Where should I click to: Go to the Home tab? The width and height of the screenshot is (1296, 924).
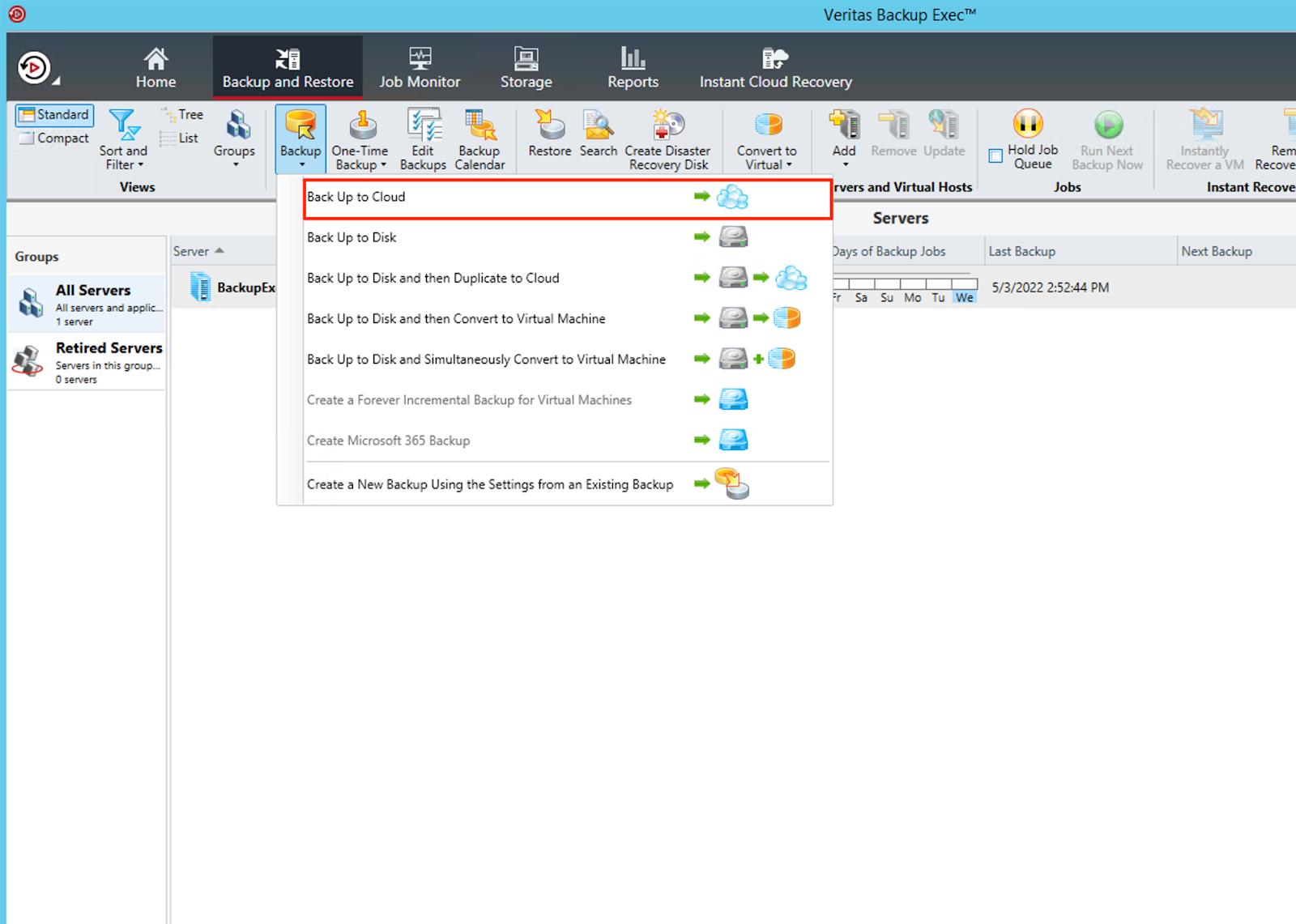coord(156,68)
